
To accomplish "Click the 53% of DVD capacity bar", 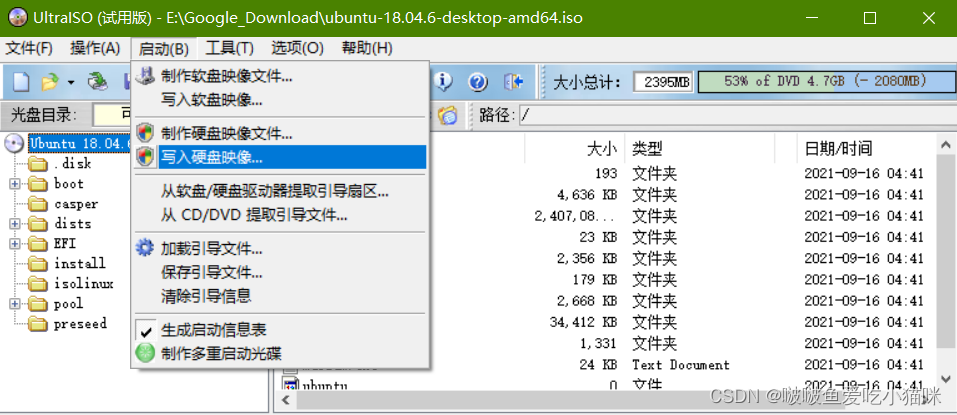I will pos(825,81).
